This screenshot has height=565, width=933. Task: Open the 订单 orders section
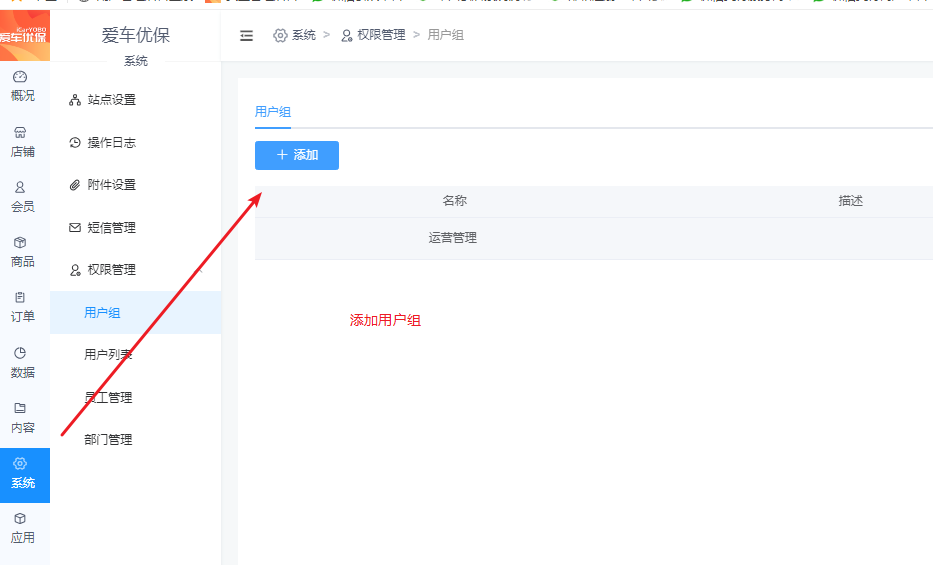23,307
